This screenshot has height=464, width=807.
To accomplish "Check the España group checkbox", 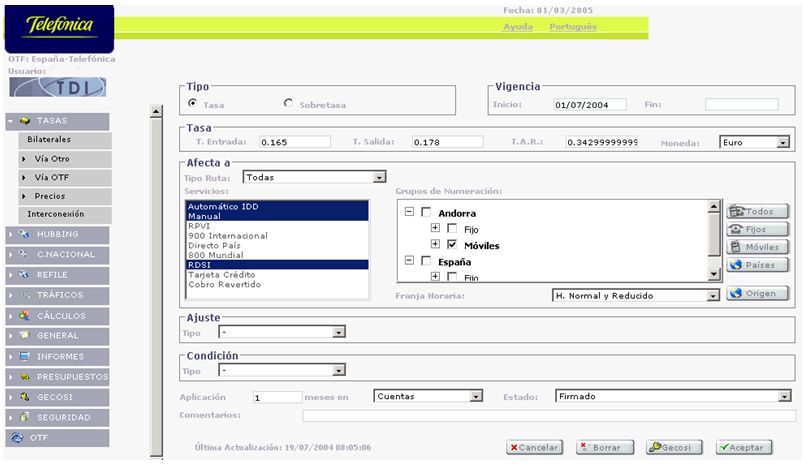I will tap(426, 261).
